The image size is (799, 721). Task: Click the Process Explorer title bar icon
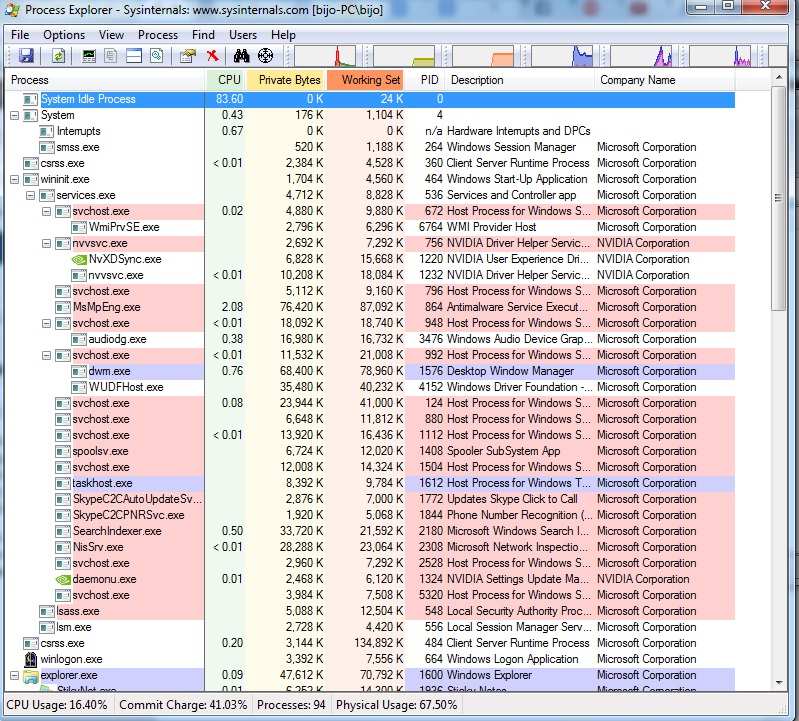click(12, 9)
